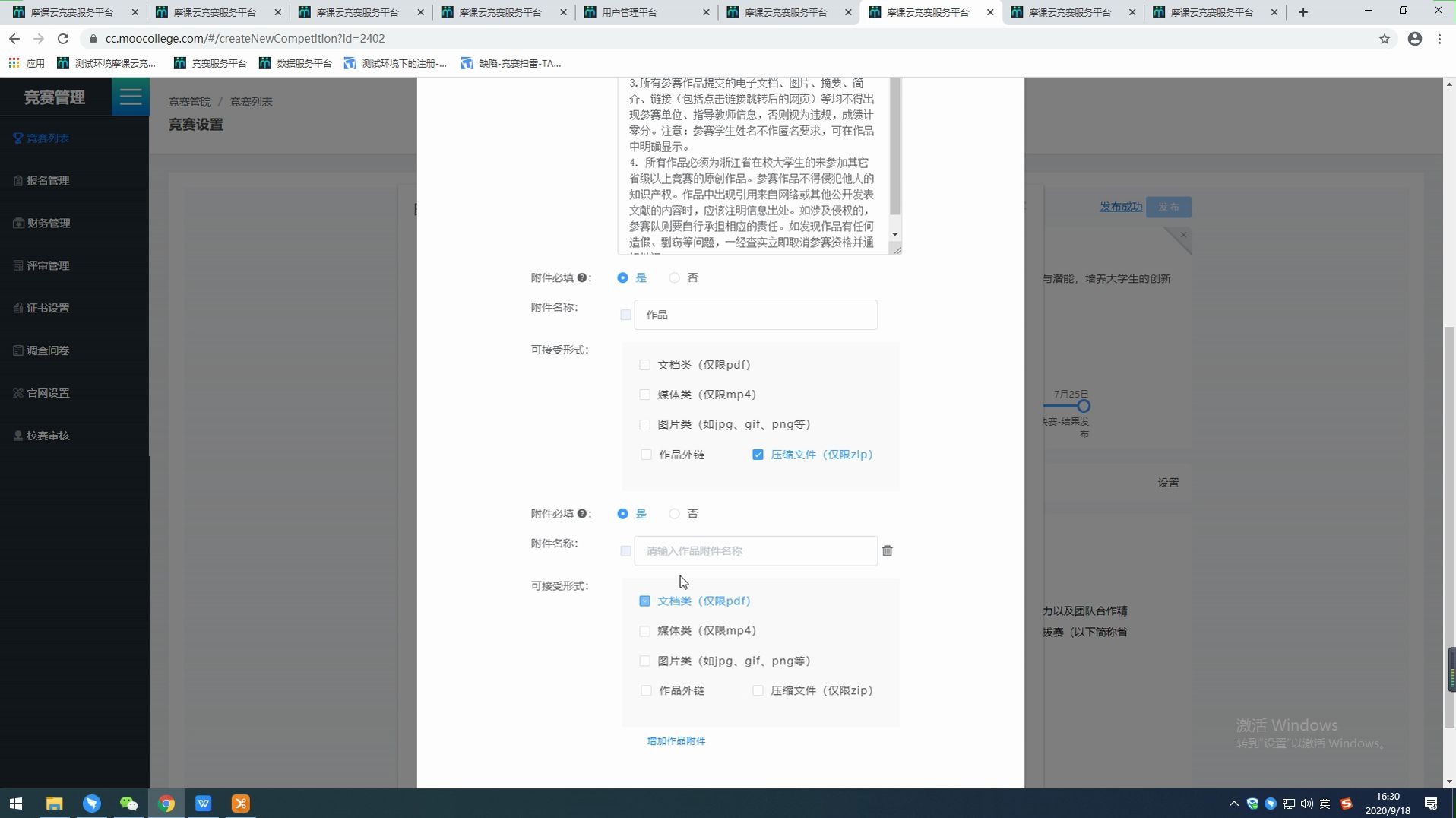
Task: Select 是 for second 附件必填
Action: (x=622, y=514)
